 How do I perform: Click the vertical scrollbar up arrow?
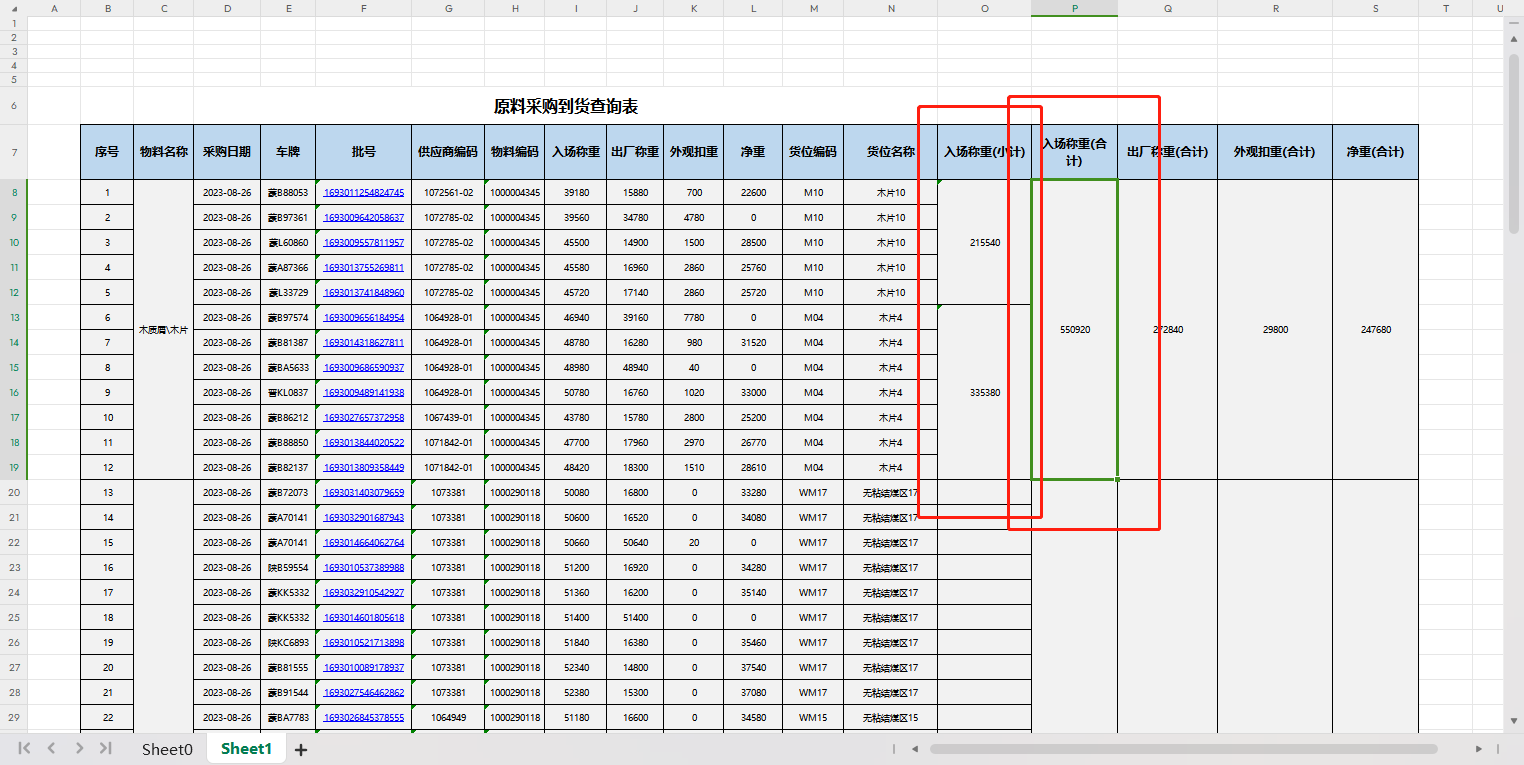[x=1514, y=38]
